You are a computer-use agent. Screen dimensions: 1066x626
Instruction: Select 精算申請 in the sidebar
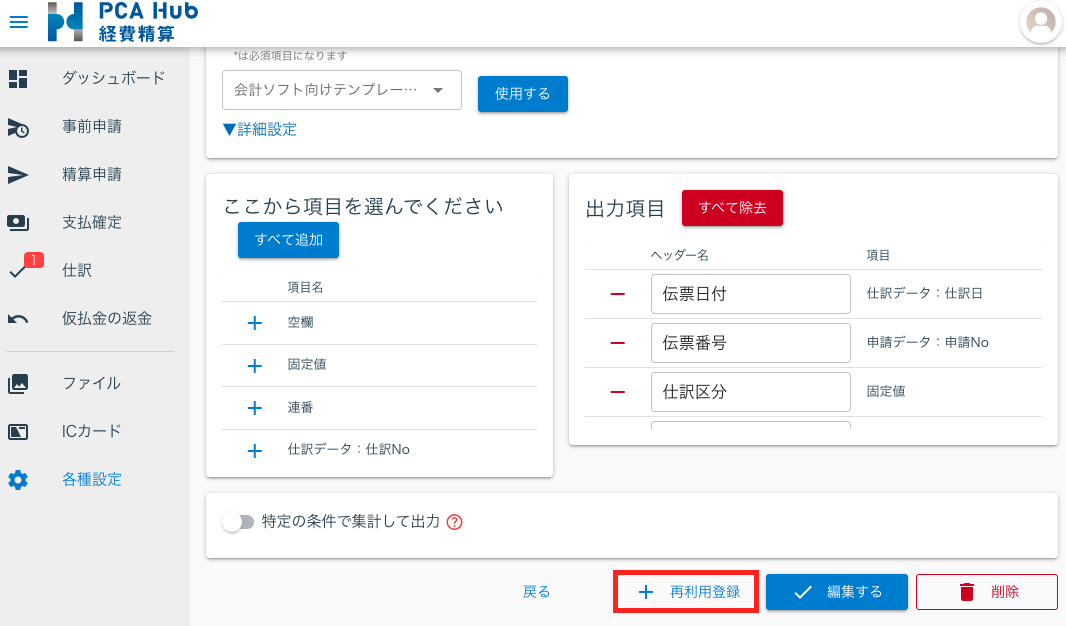pos(18,174)
